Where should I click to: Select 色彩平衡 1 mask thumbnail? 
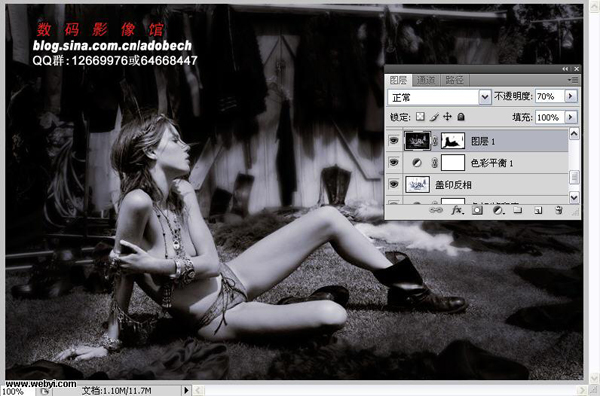coord(453,163)
